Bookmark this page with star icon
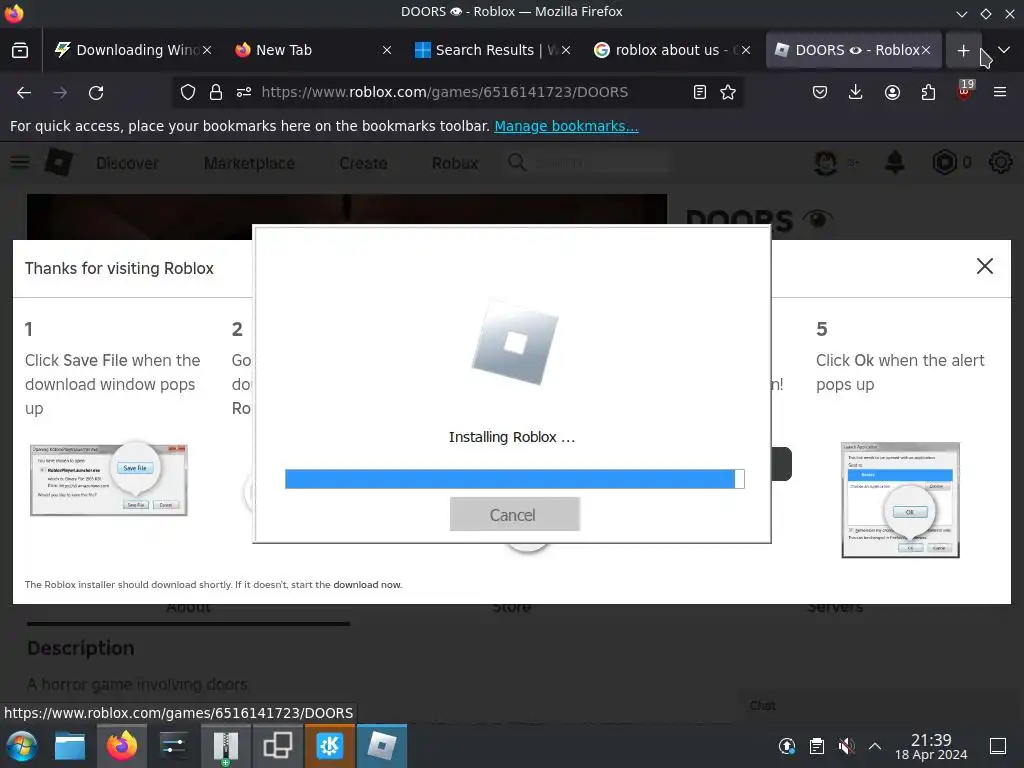 tap(728, 93)
